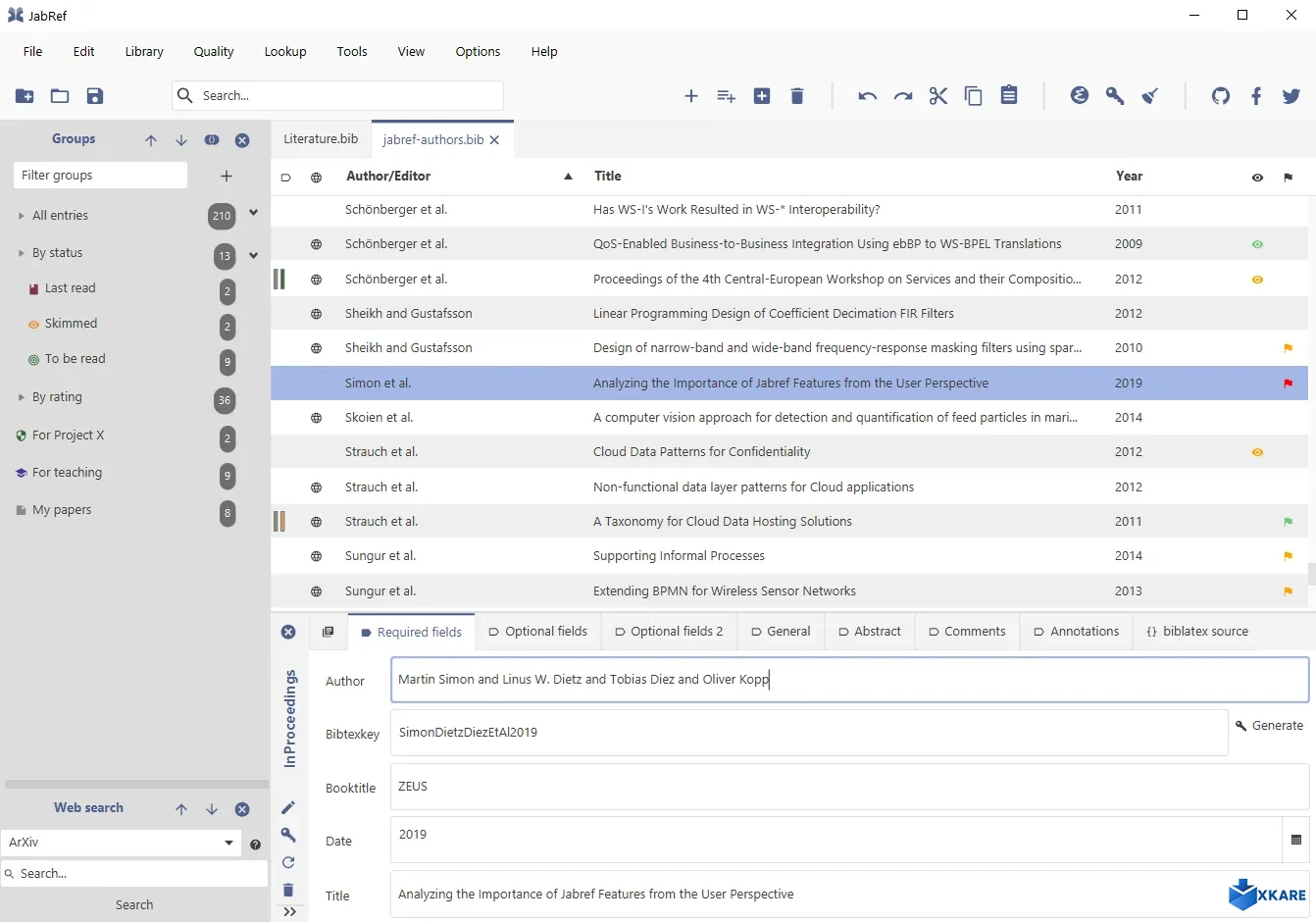The image size is (1316, 922).
Task: Click the key icon in entry editor sidebar
Action: click(x=288, y=835)
